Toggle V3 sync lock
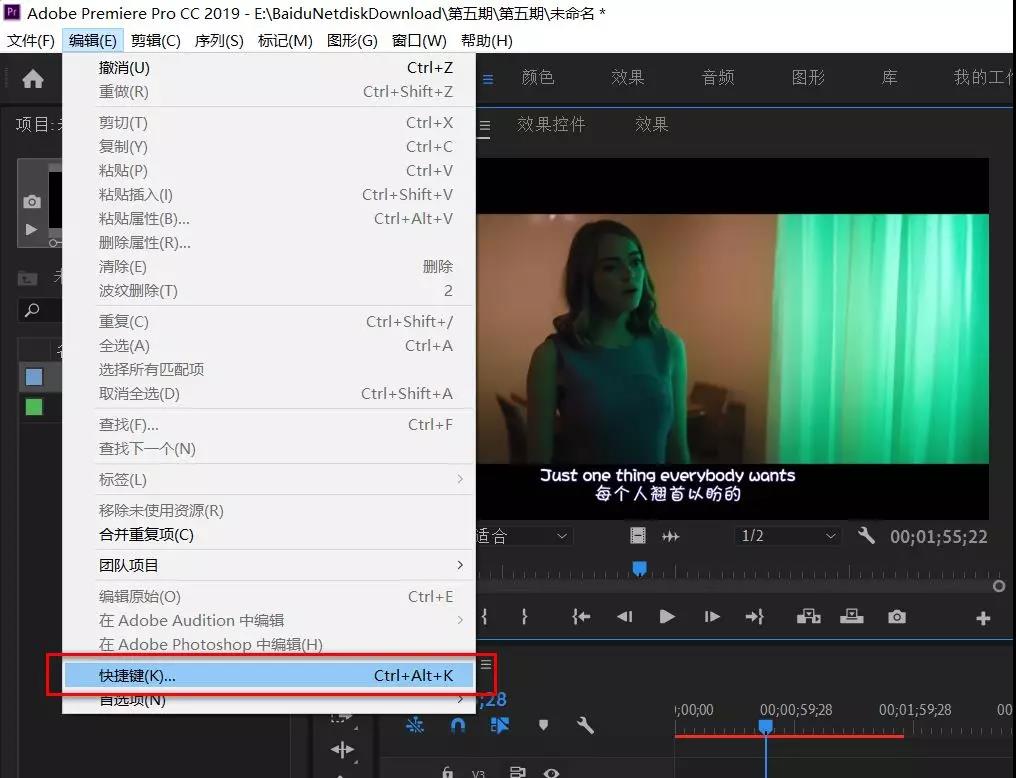The image size is (1016, 778). (517, 772)
